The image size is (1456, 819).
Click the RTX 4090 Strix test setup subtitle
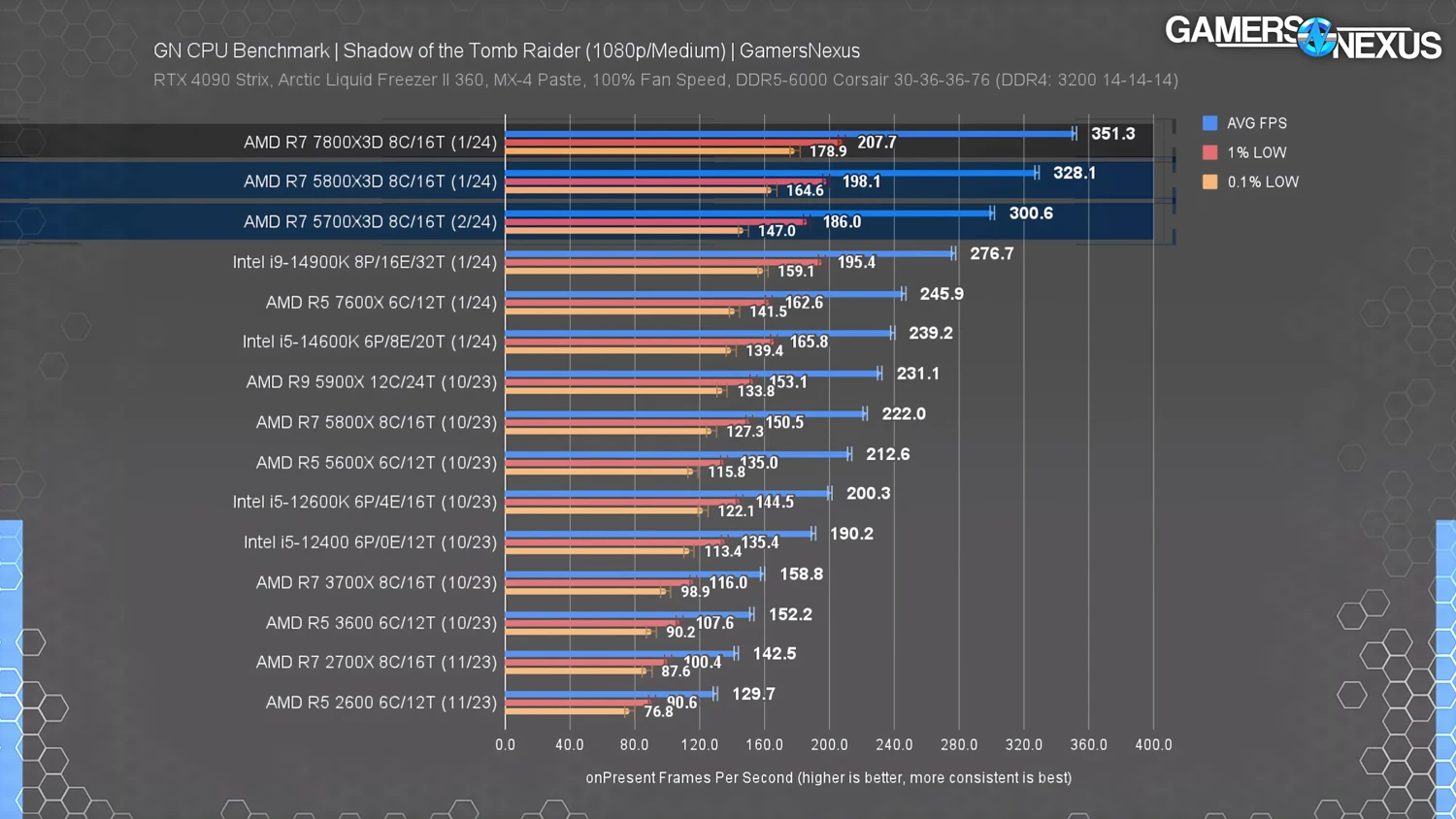666,80
